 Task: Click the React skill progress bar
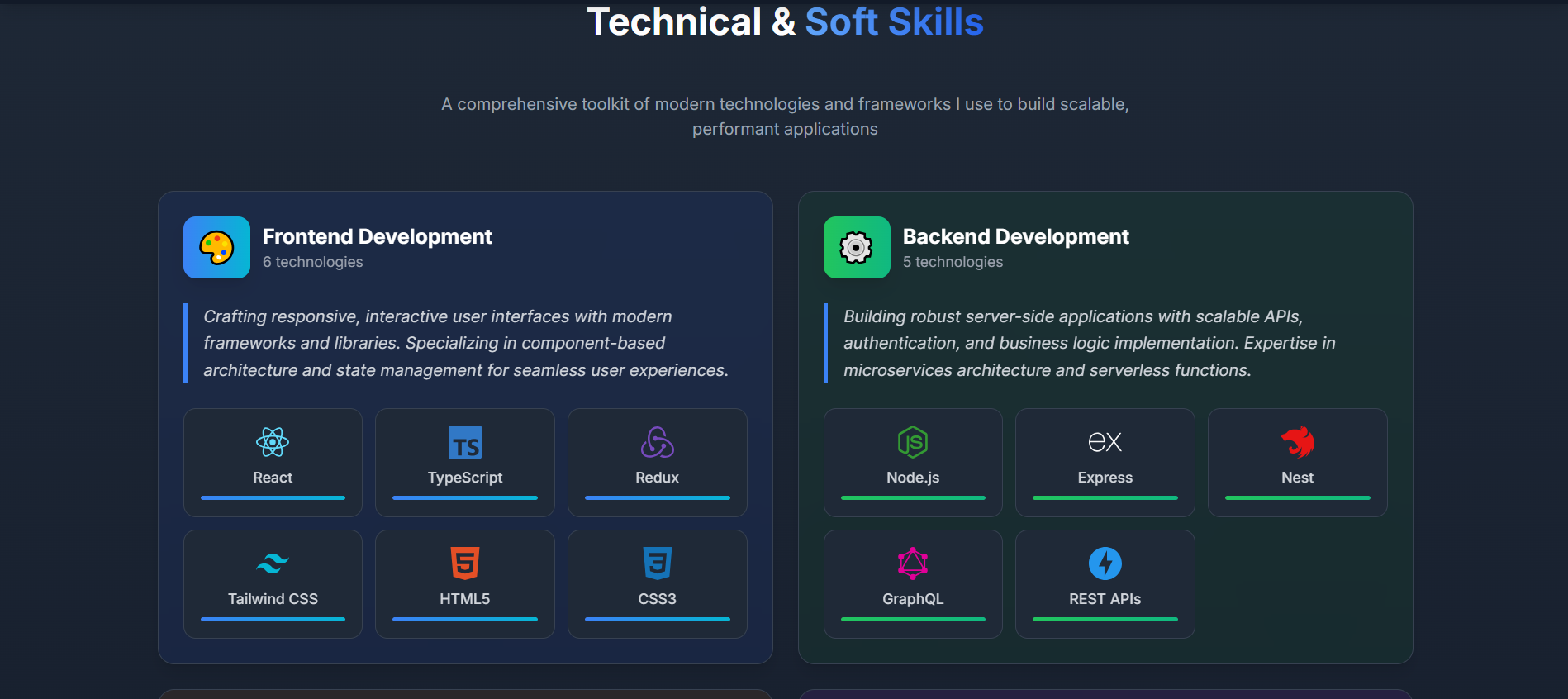point(273,497)
